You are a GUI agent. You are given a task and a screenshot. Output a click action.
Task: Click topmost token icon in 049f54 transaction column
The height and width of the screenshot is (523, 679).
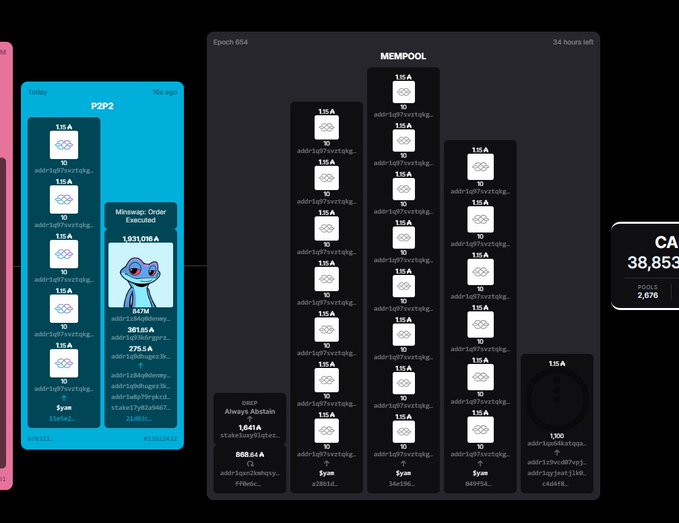[x=480, y=167]
